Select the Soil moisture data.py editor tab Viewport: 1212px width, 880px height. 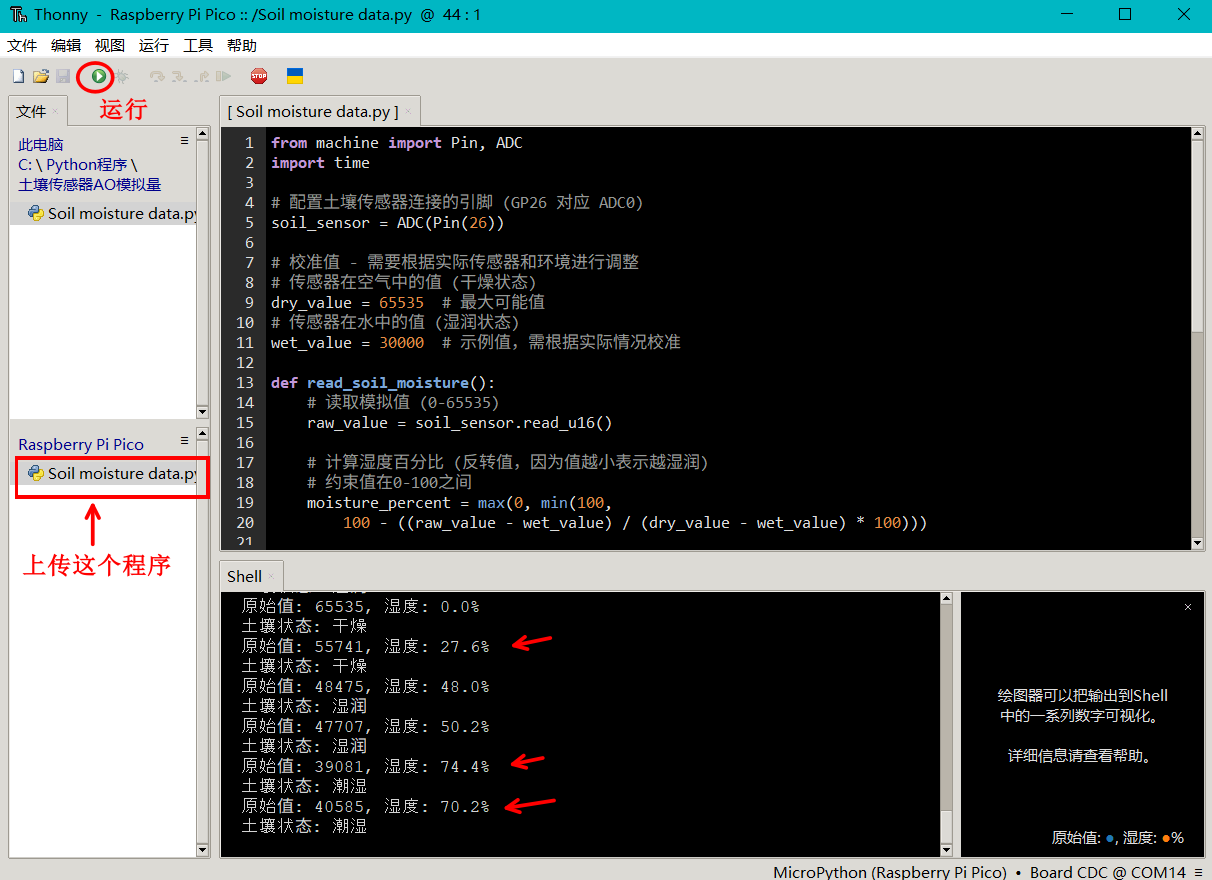312,112
